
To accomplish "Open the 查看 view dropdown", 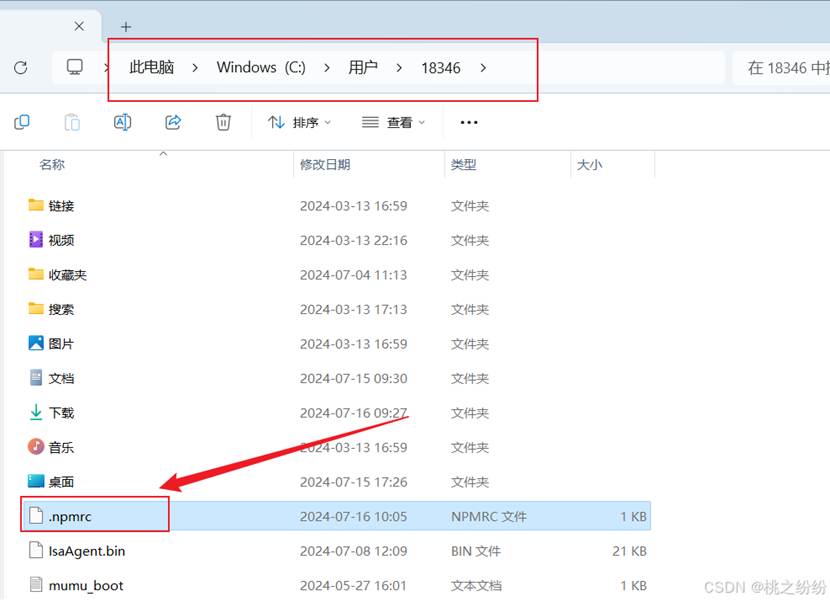I will [393, 122].
